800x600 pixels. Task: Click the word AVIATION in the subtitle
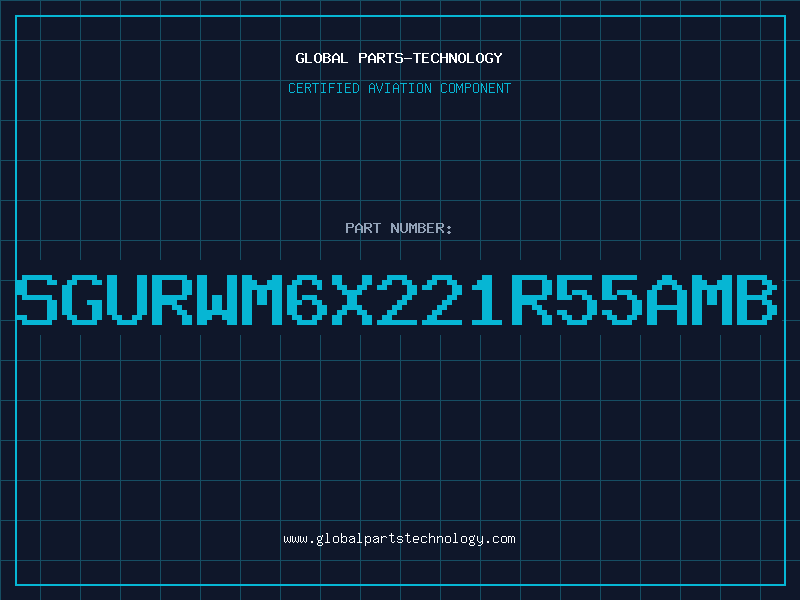coord(399,88)
